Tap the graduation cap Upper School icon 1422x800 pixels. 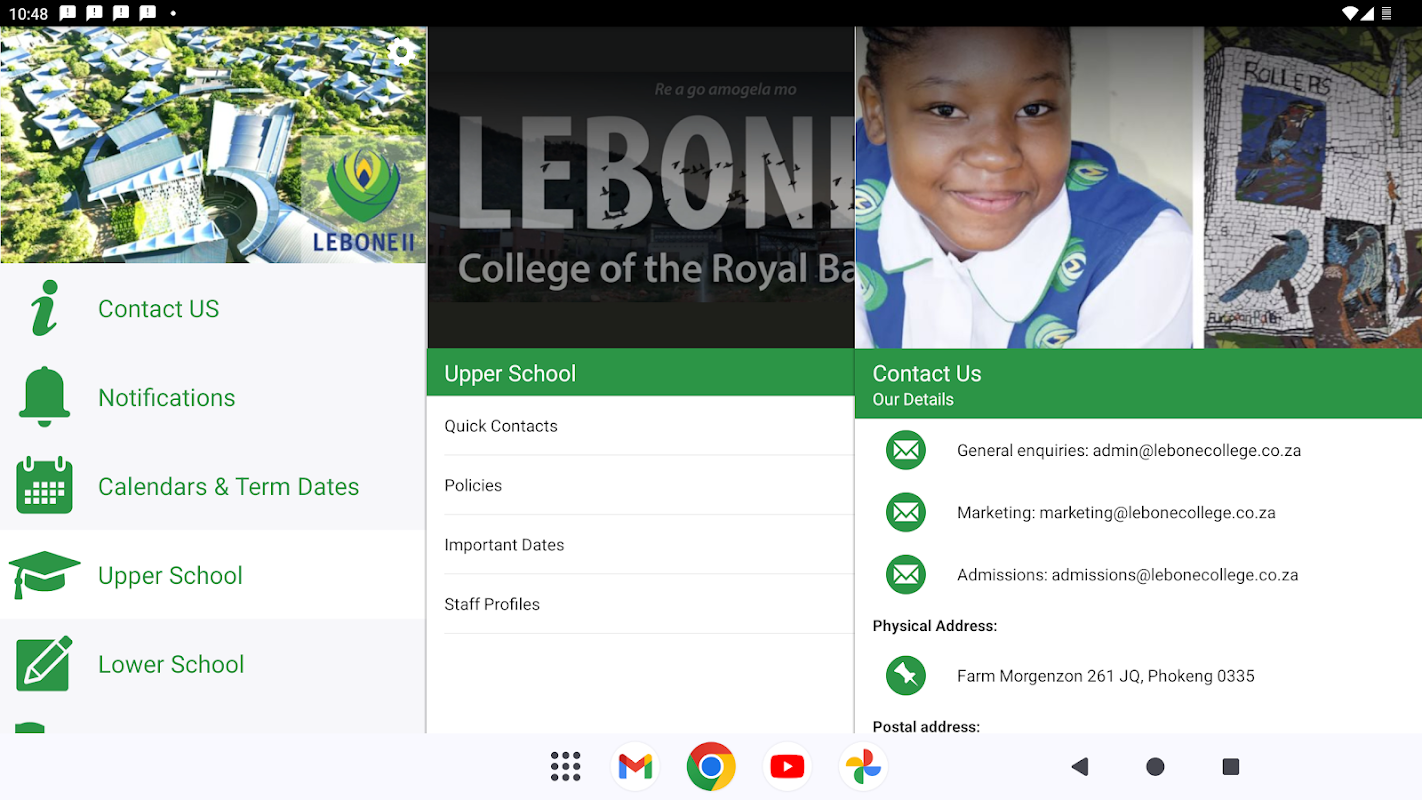[x=44, y=575]
